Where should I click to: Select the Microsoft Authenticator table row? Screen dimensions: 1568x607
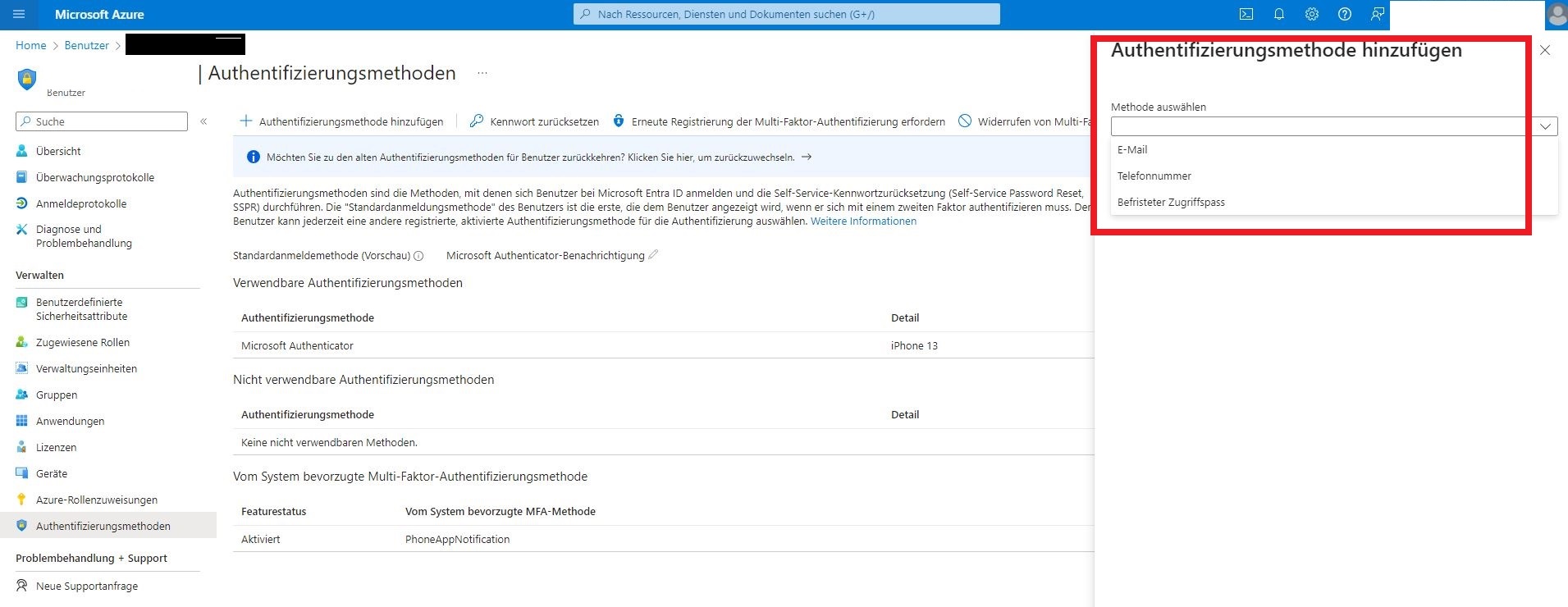tap(663, 345)
